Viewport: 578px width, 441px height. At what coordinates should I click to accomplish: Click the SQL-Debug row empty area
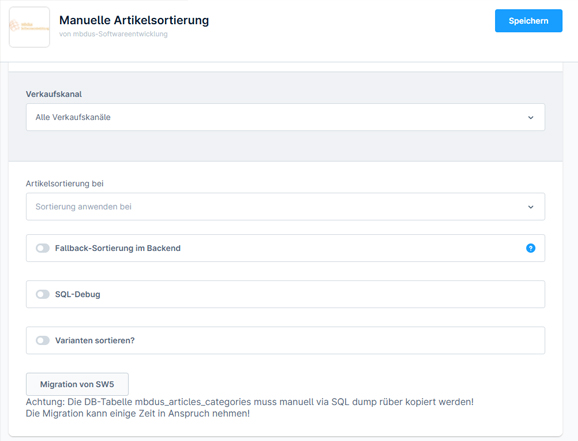pyautogui.click(x=321, y=294)
